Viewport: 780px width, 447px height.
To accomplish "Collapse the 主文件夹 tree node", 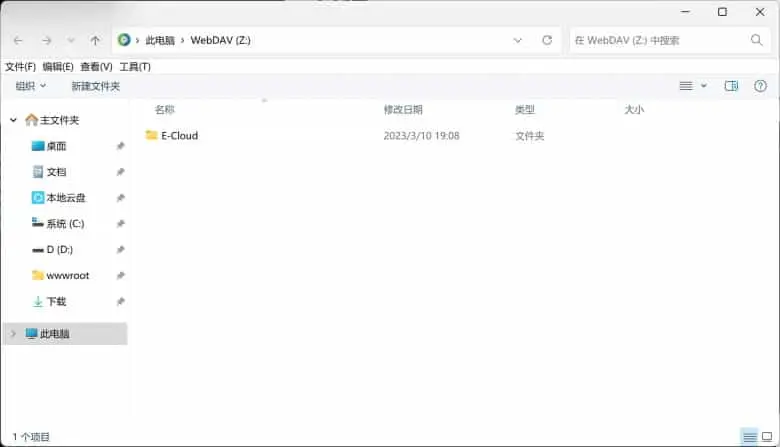I will tap(13, 120).
